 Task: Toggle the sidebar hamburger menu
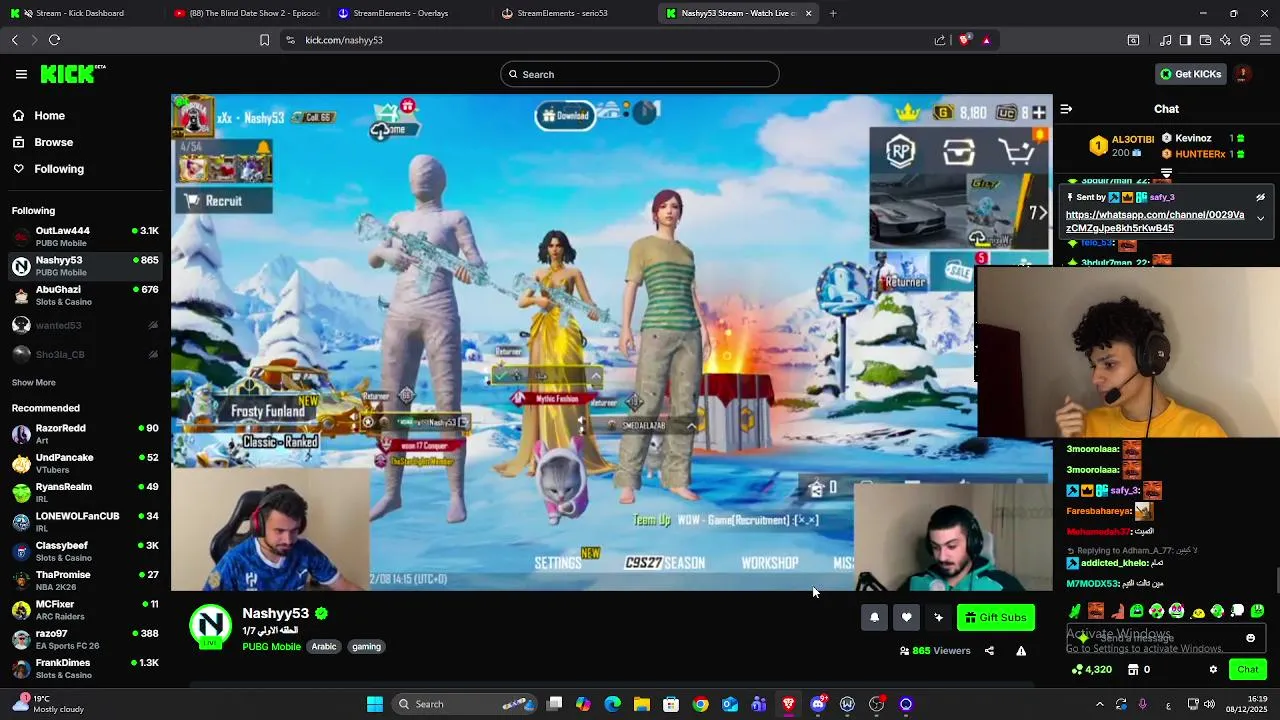point(21,74)
